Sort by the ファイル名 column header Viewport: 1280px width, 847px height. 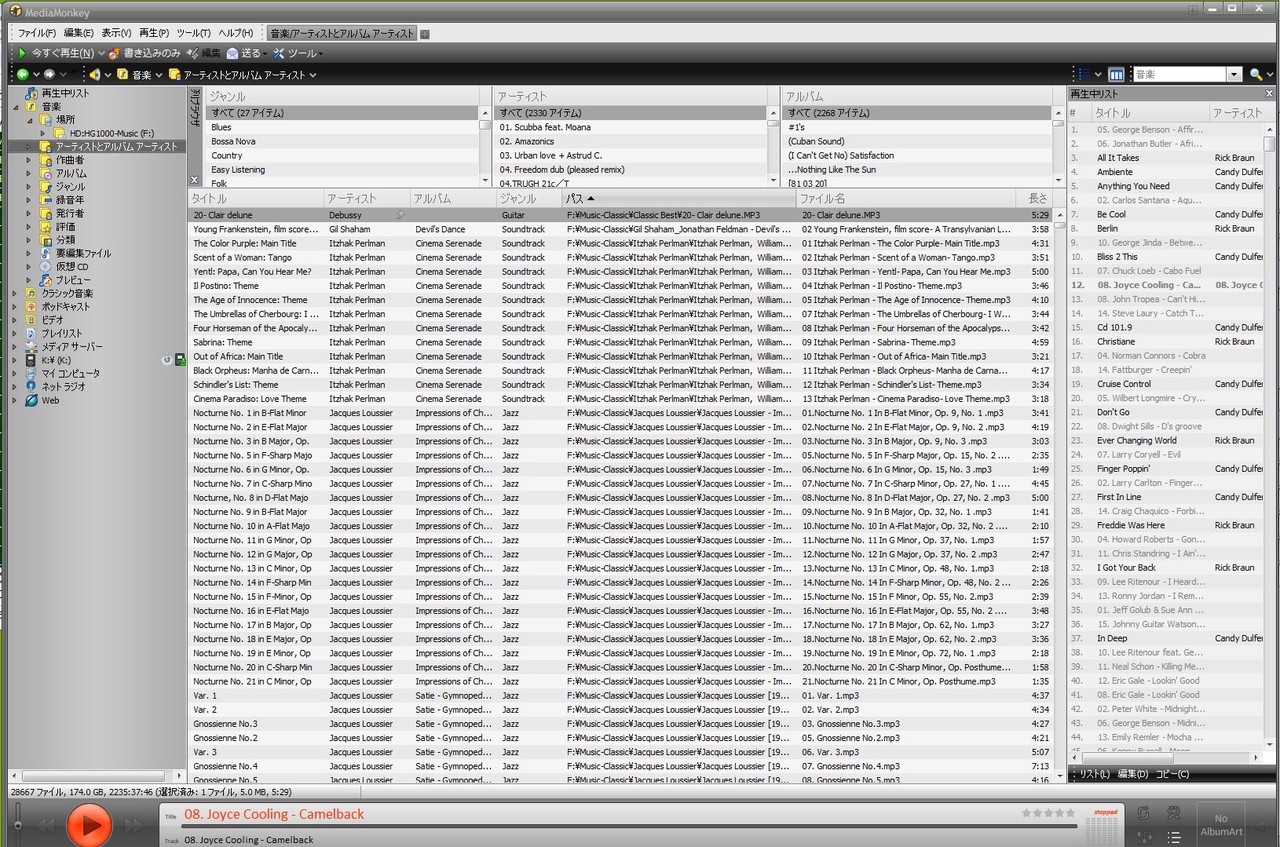(x=905, y=199)
